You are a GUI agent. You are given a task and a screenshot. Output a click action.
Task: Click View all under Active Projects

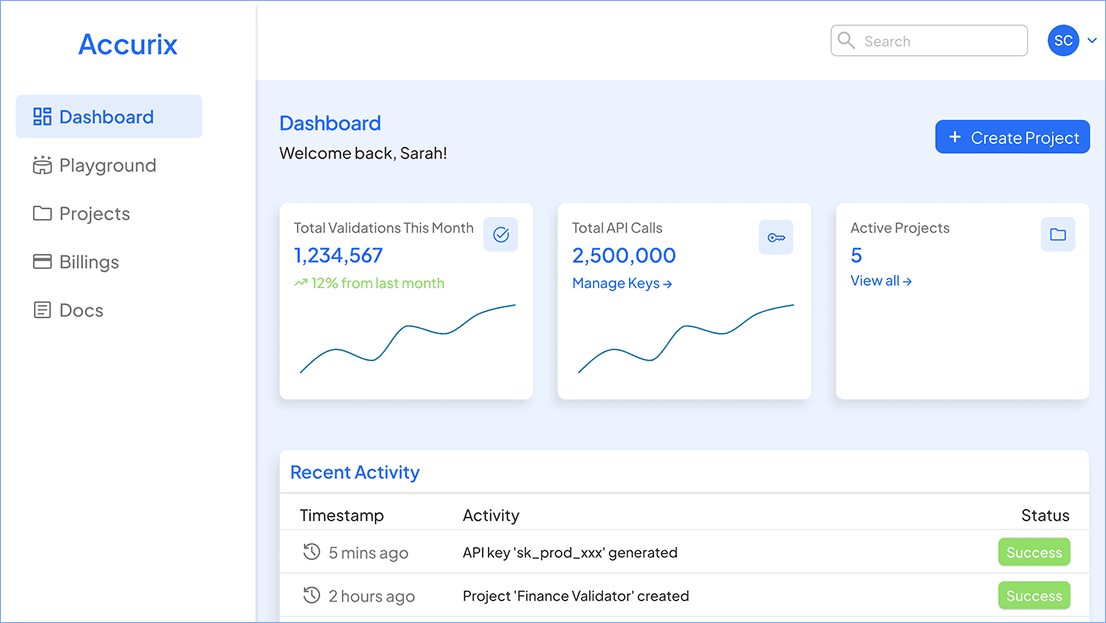click(880, 281)
